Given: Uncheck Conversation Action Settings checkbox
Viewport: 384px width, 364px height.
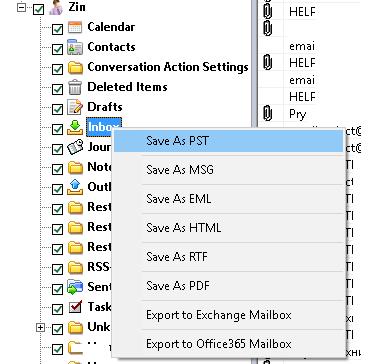Looking at the screenshot, I should point(57,69).
